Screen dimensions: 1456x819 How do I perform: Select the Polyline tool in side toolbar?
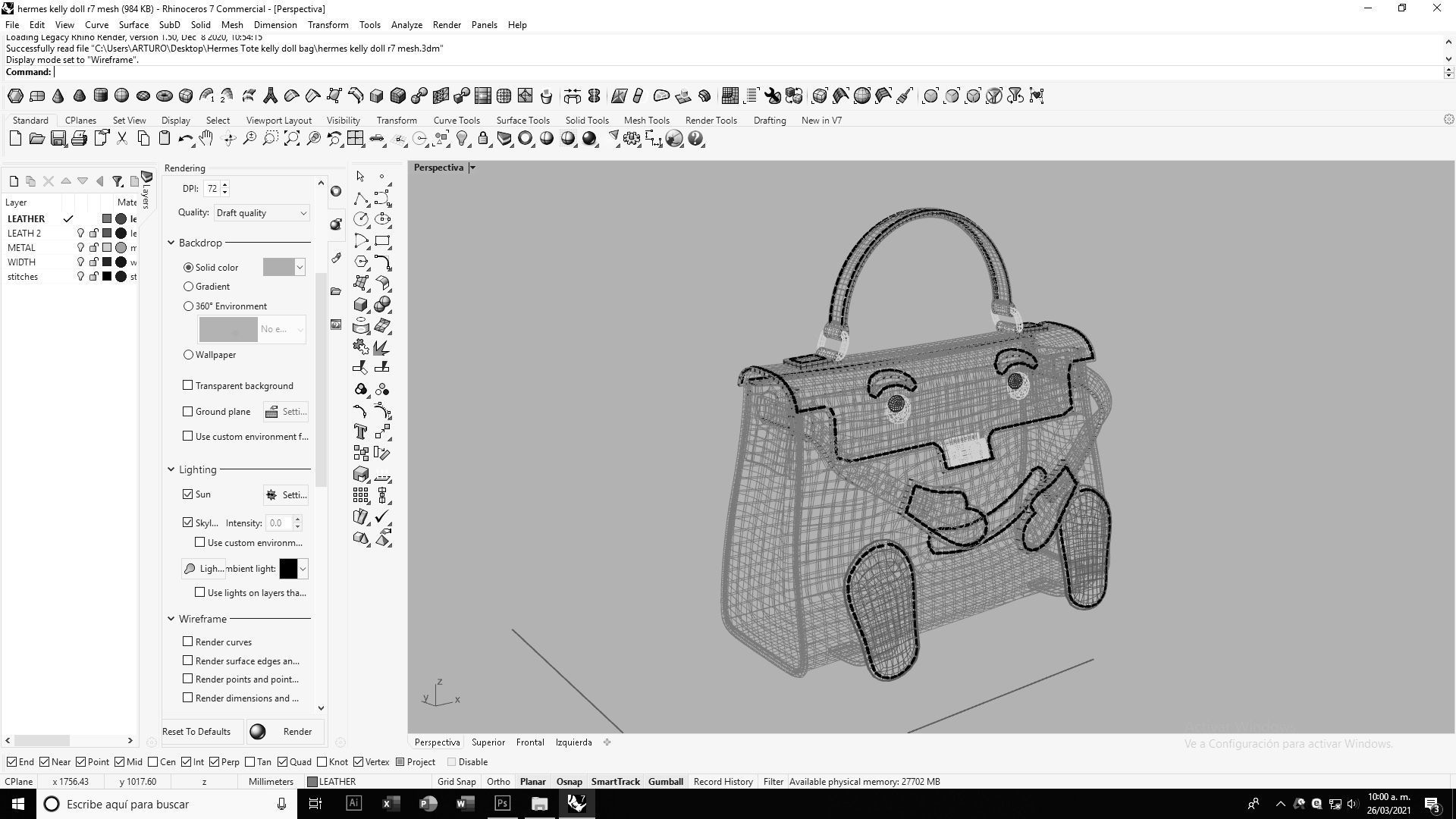[361, 199]
